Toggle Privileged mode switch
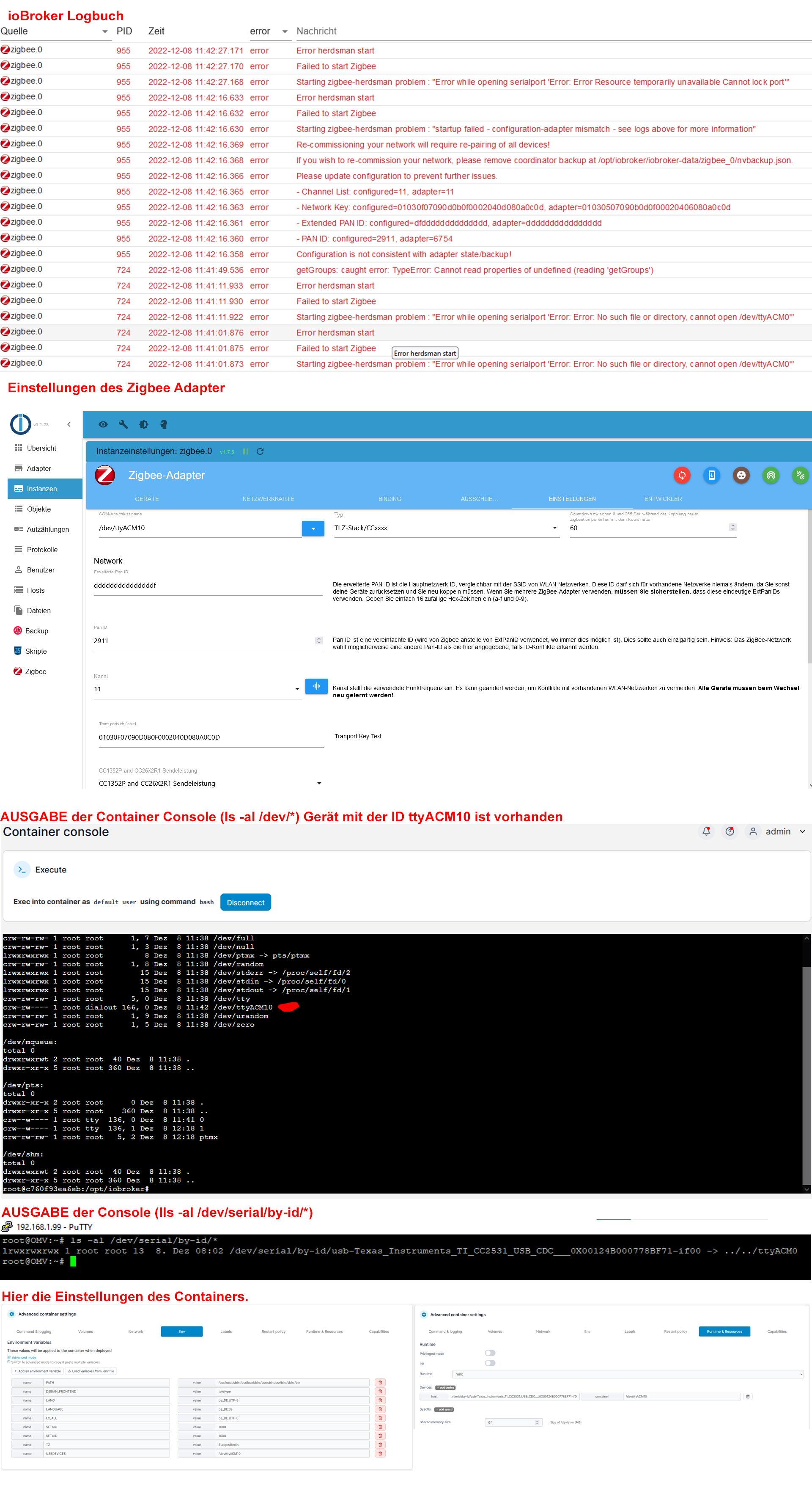This screenshot has width=812, height=1502. coord(490,1353)
